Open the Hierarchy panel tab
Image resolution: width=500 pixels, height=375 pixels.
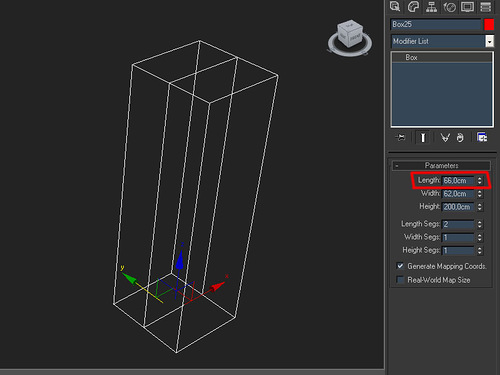point(431,6)
